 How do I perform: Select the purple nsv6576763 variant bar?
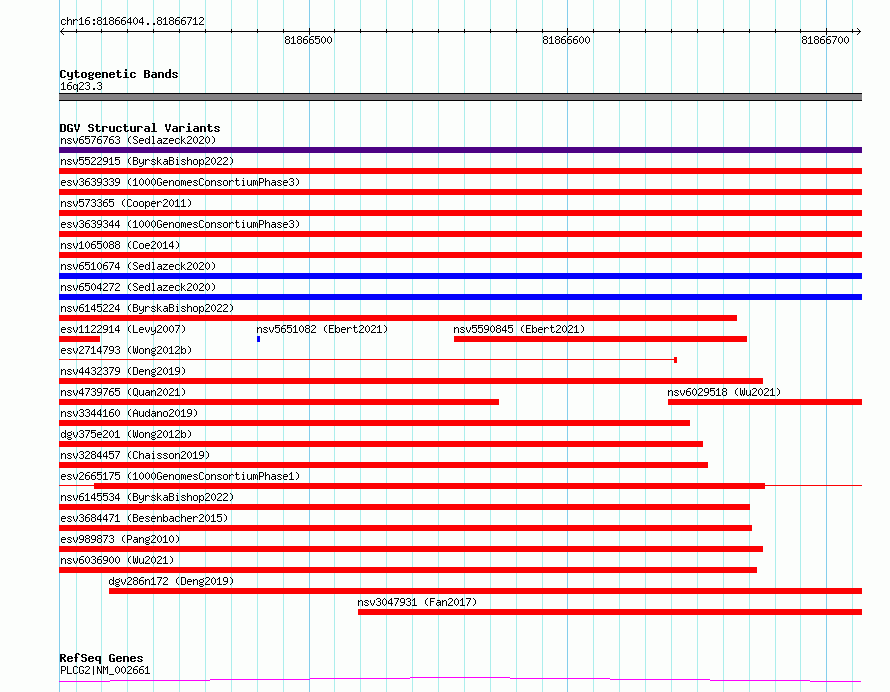[460, 150]
